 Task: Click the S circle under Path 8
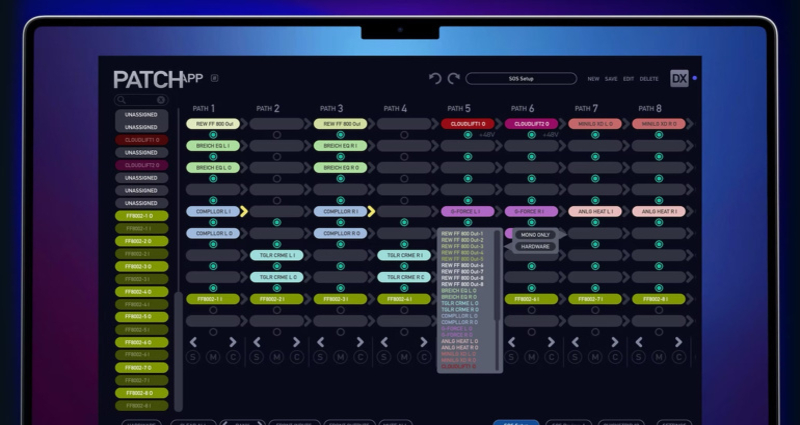(639, 357)
